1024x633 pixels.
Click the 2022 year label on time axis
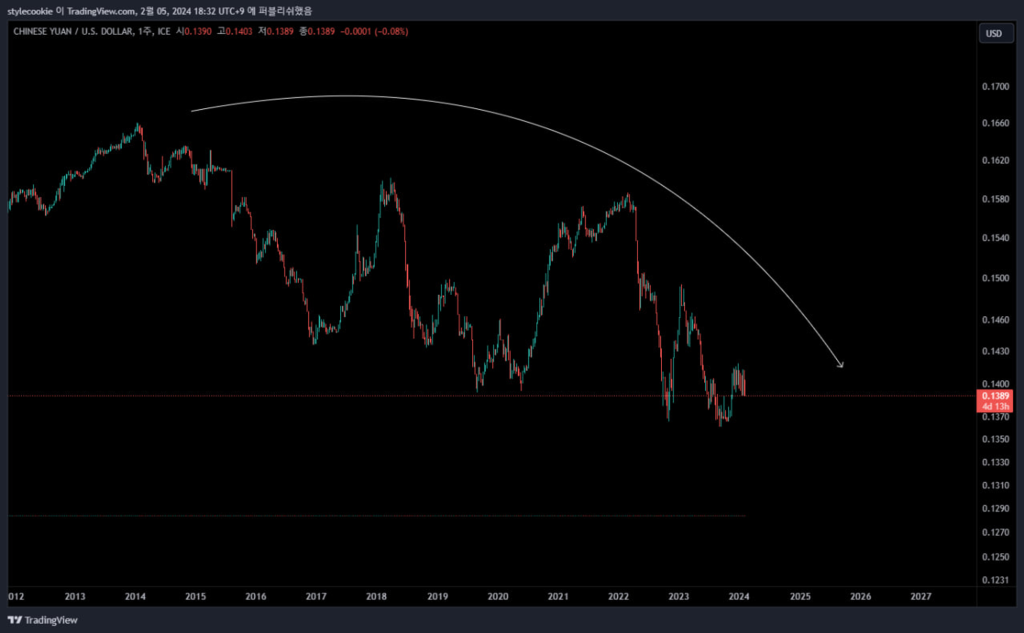[x=618, y=596]
